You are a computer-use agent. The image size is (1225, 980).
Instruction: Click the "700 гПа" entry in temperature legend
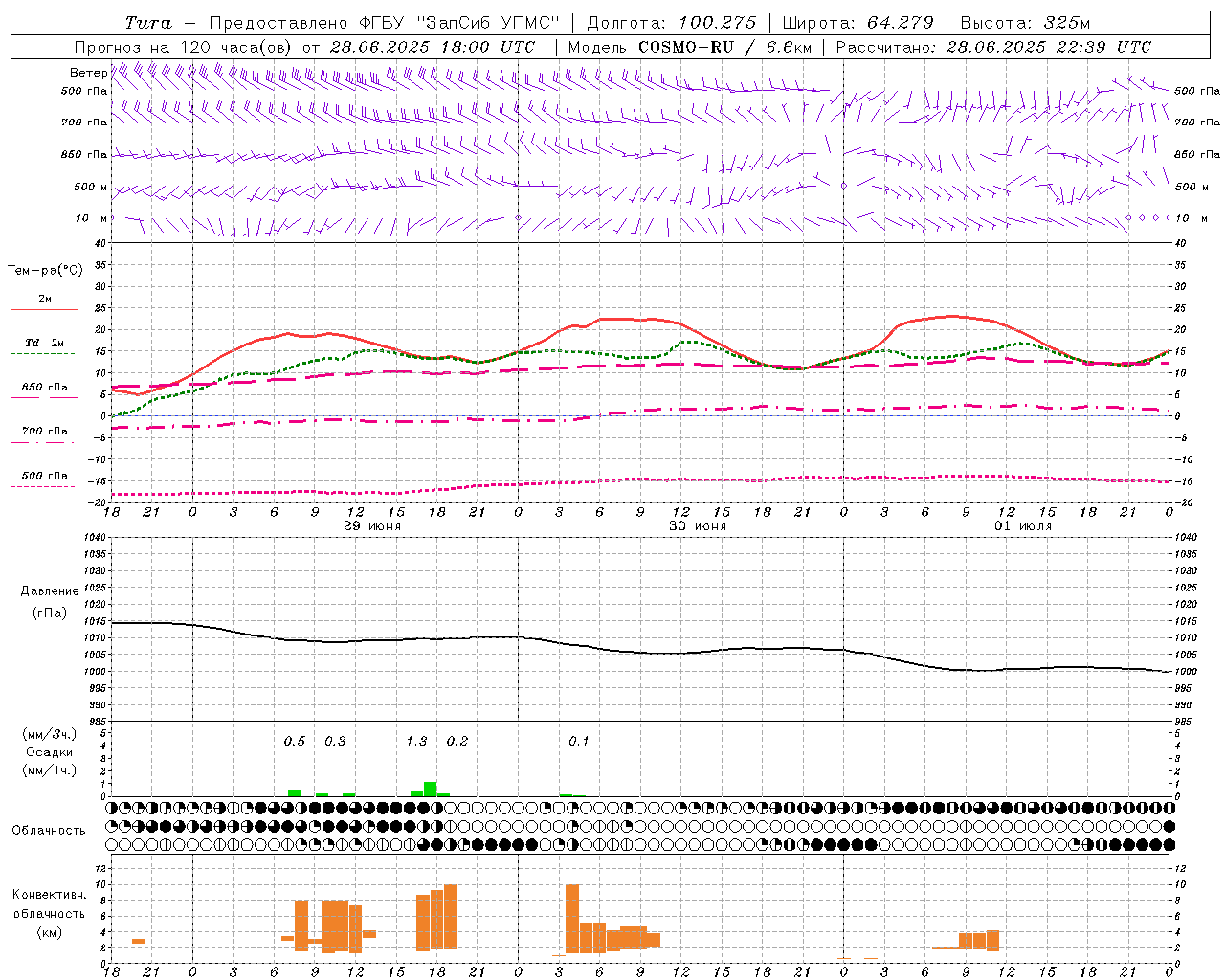tap(45, 432)
